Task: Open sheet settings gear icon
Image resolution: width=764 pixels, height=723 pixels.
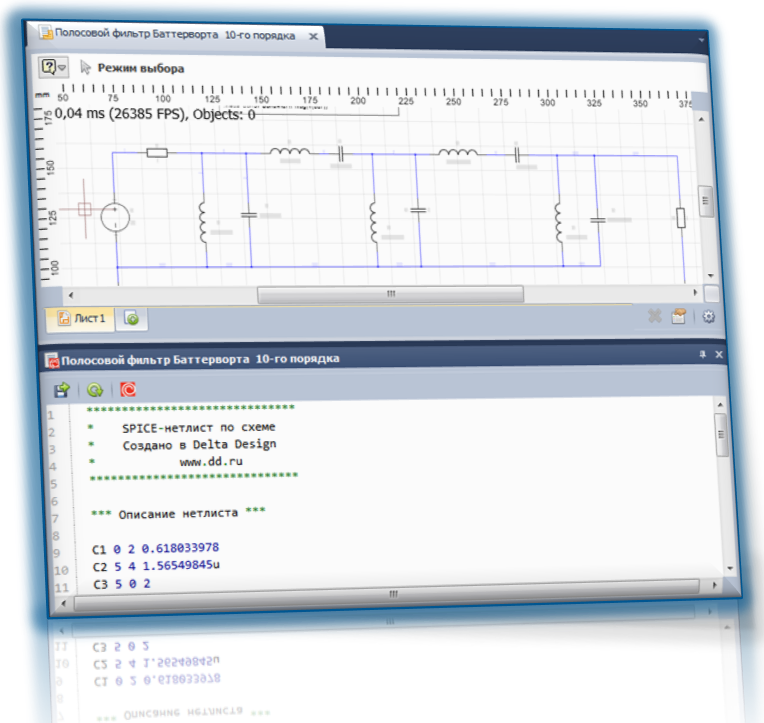Action: [x=708, y=317]
